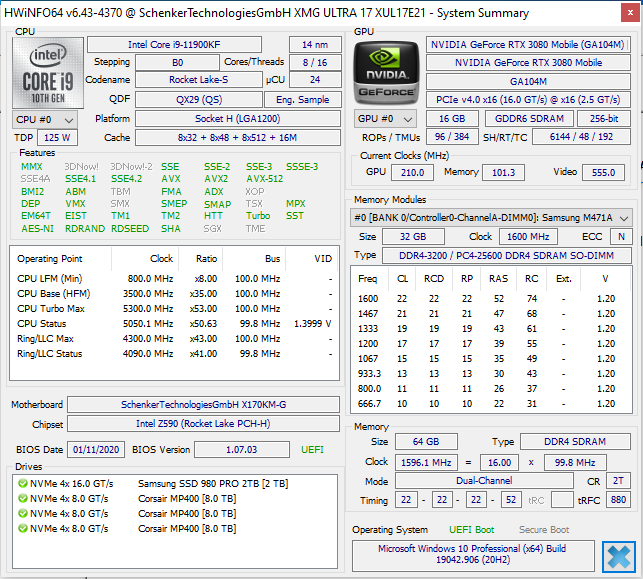Close the summary with the blue X button
Image resolution: width=643 pixels, height=579 pixels.
point(619,557)
